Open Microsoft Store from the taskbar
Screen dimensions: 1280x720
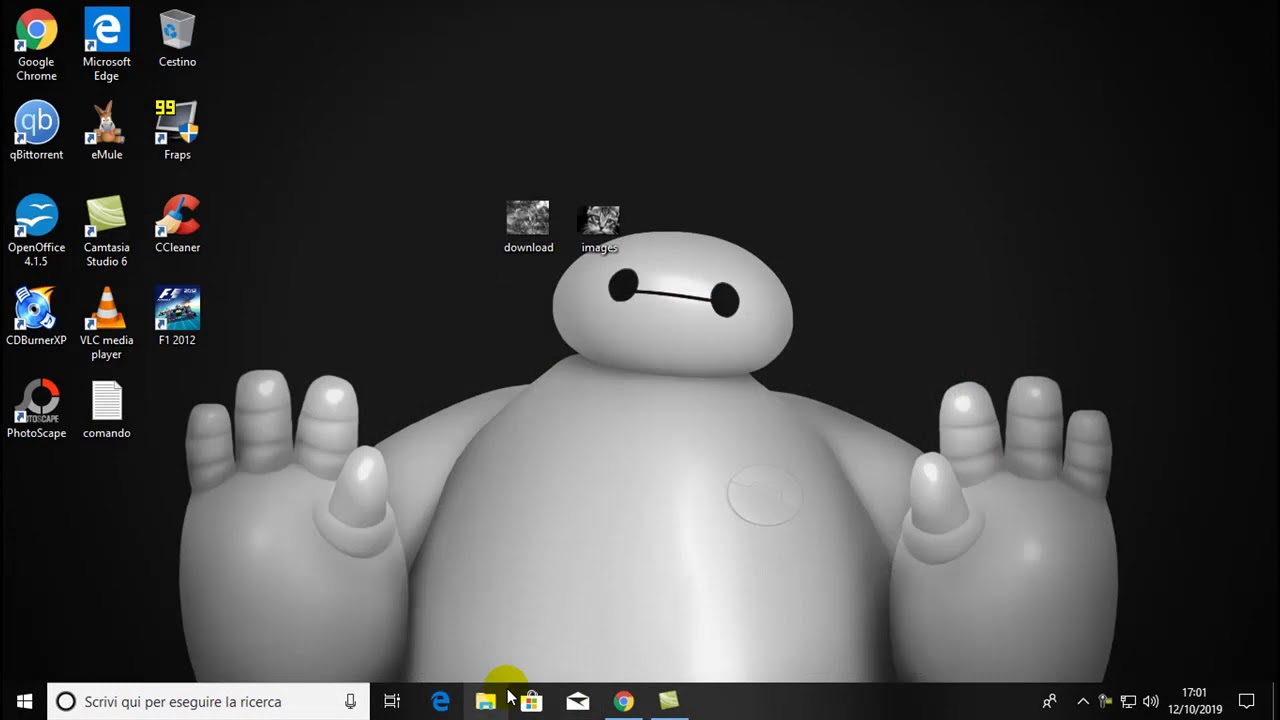coord(532,701)
